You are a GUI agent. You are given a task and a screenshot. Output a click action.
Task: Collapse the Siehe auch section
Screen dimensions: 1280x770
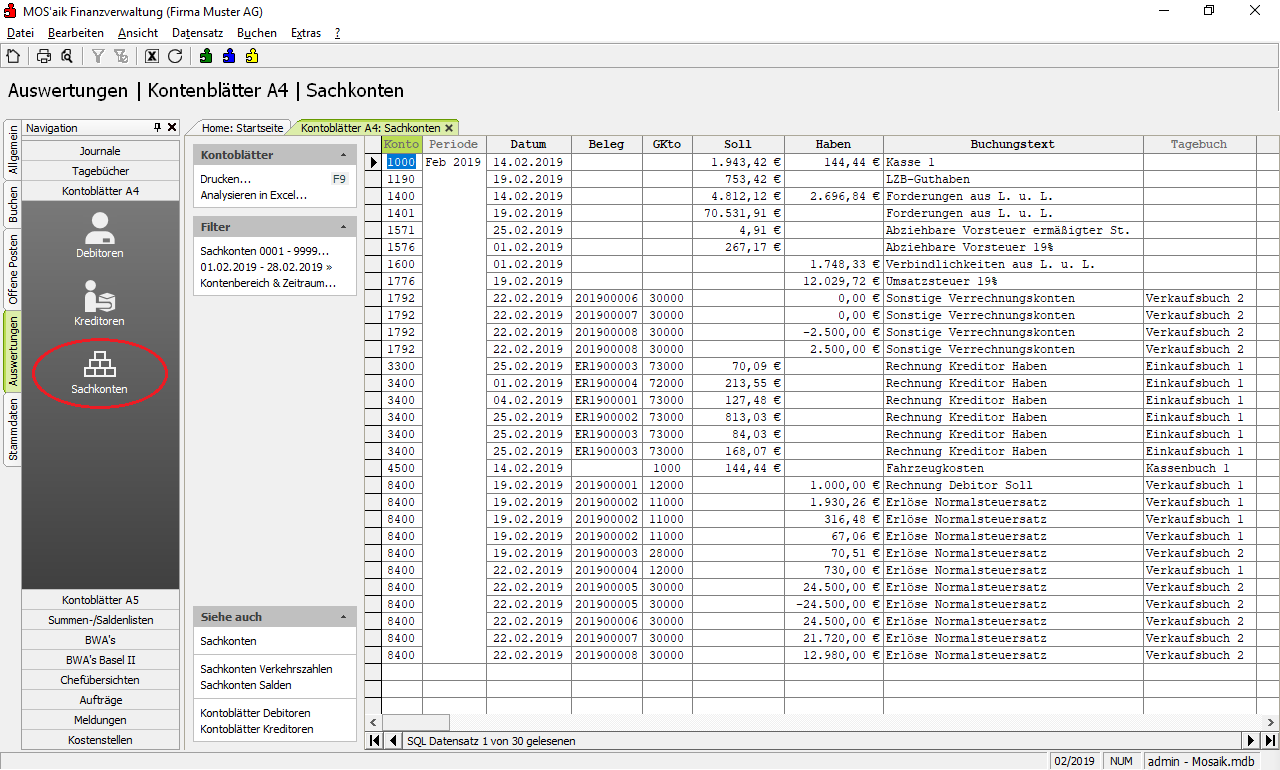click(x=343, y=618)
